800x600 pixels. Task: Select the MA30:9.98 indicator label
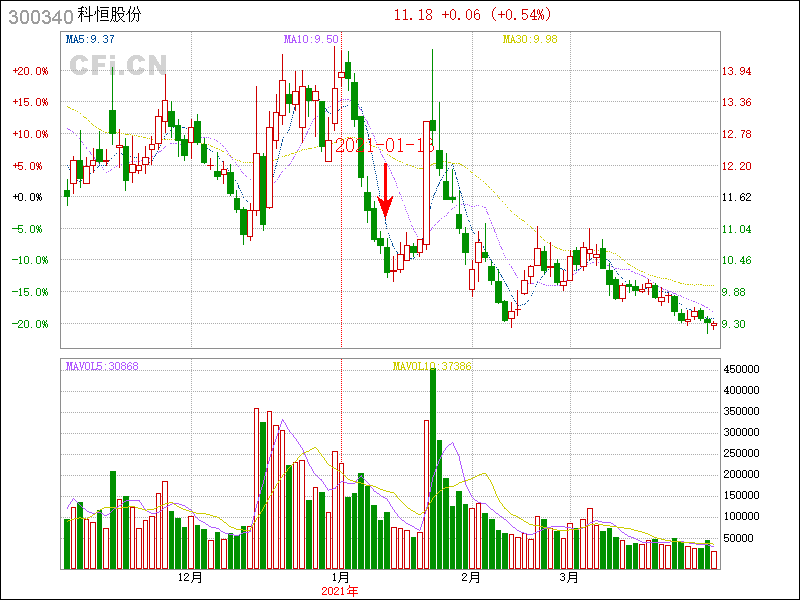pos(529,39)
